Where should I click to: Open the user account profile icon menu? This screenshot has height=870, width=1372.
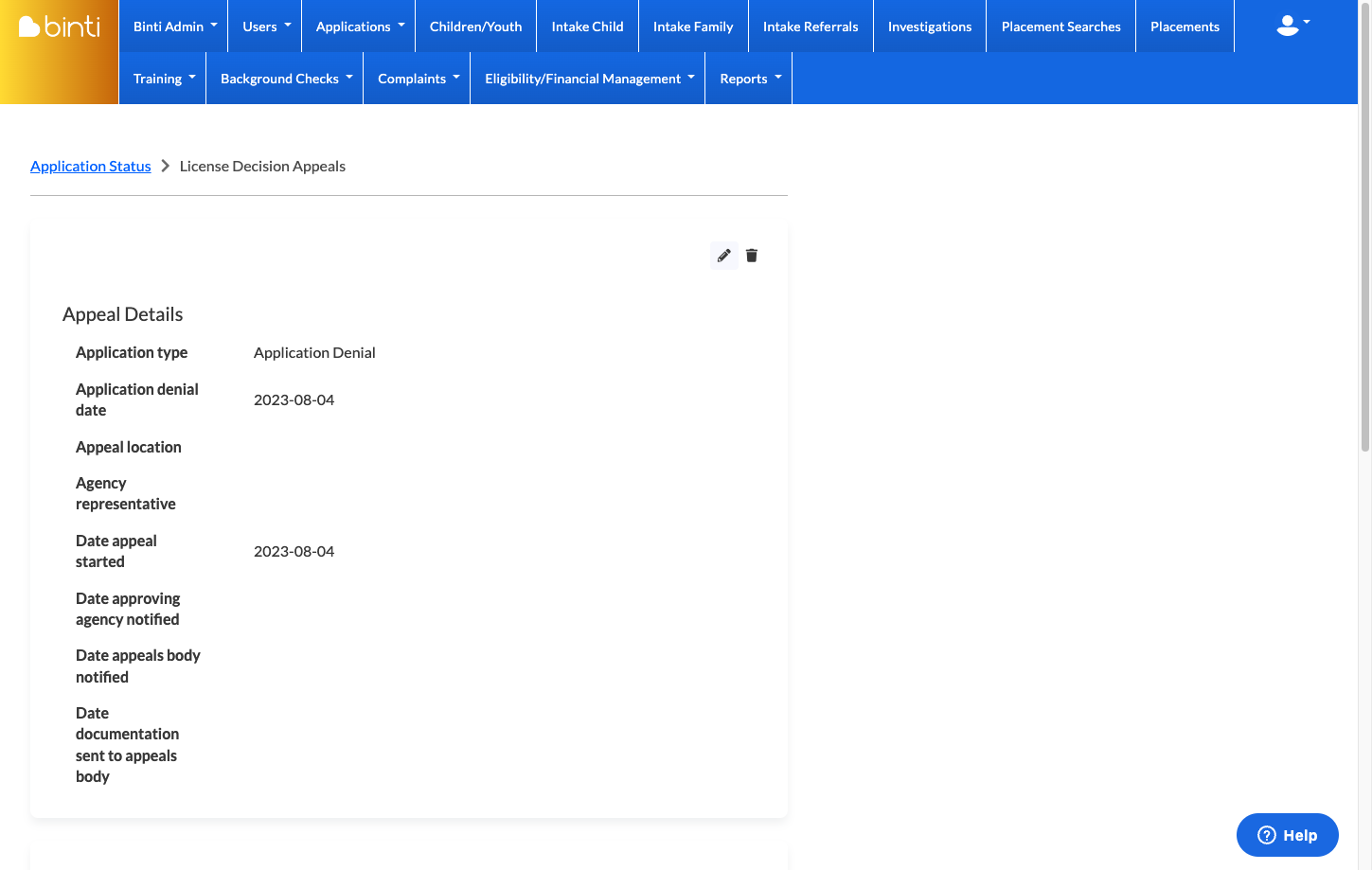pos(1293,26)
